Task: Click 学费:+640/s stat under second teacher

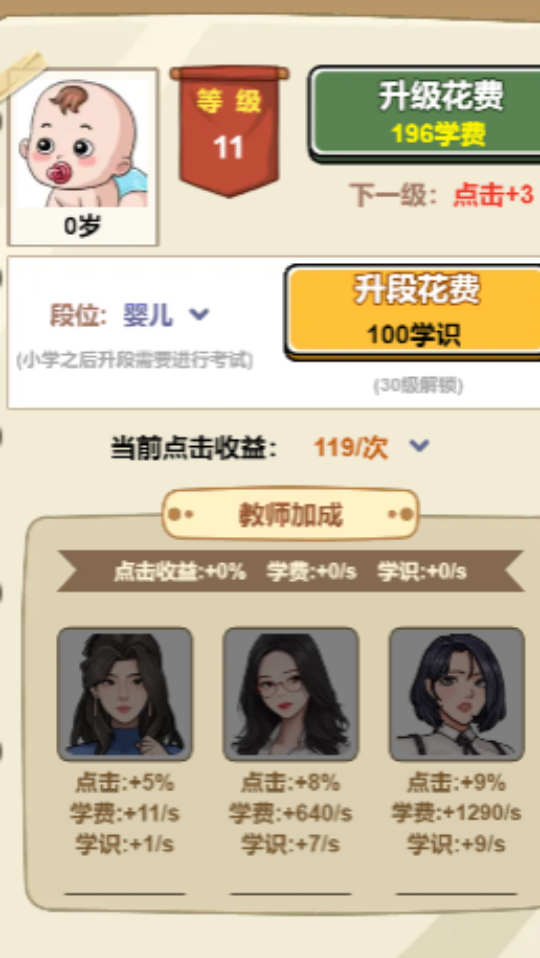Action: pos(291,813)
